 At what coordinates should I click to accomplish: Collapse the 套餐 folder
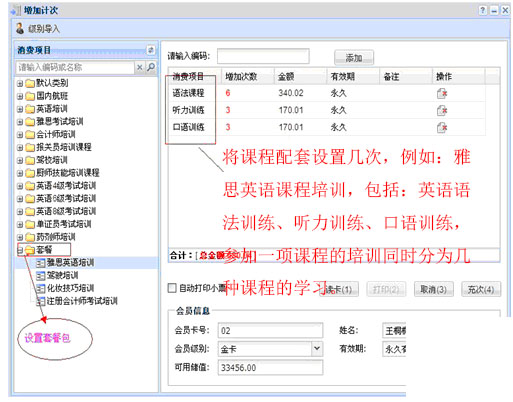point(20,250)
